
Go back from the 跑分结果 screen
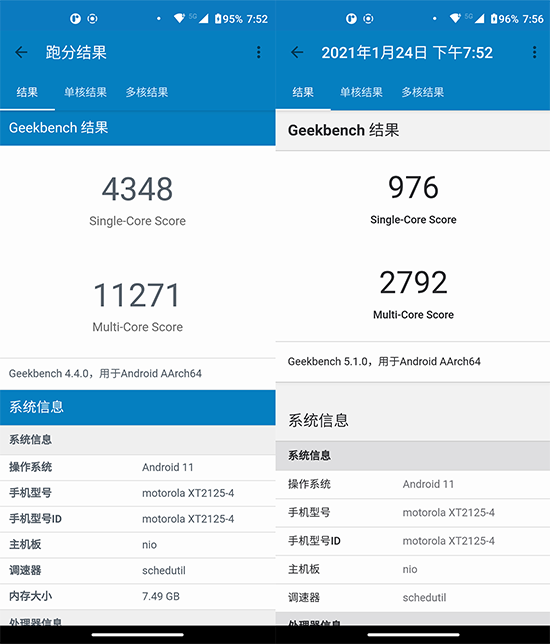click(x=21, y=52)
